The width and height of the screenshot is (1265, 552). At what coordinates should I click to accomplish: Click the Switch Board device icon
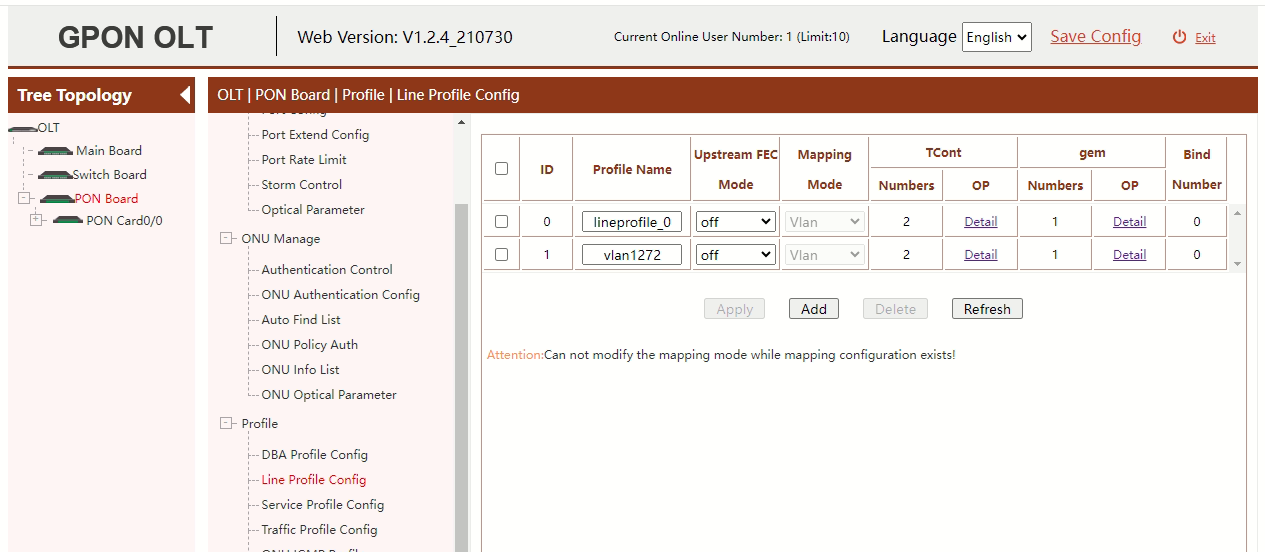[55, 175]
